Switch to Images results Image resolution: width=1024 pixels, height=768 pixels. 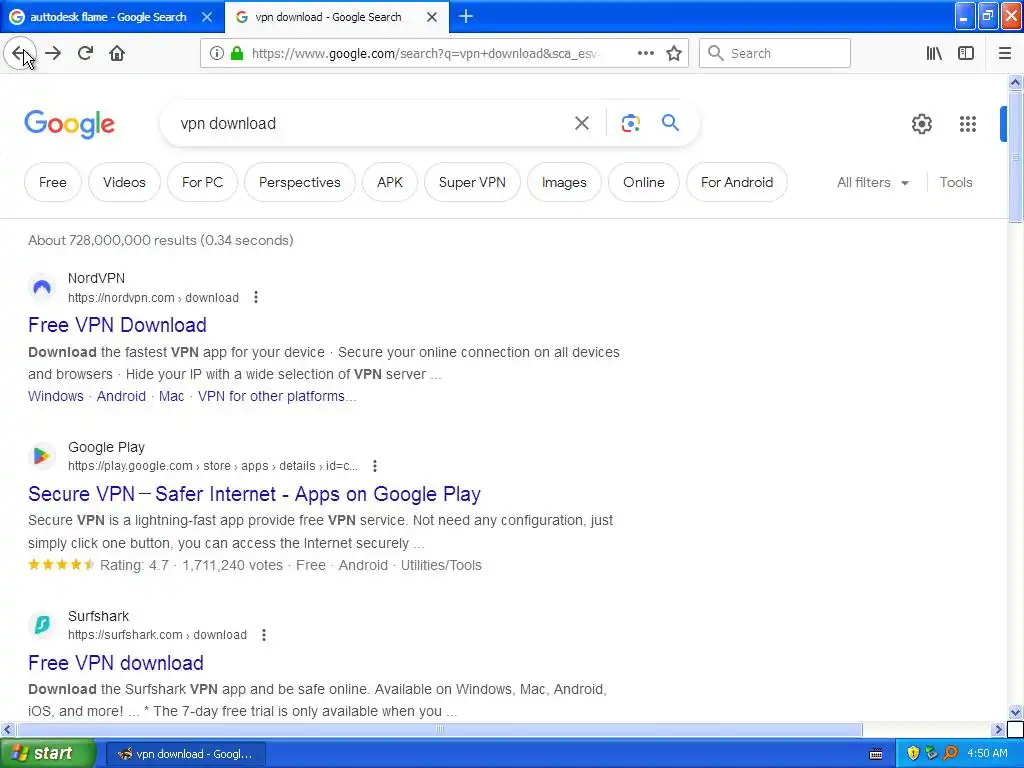(564, 182)
